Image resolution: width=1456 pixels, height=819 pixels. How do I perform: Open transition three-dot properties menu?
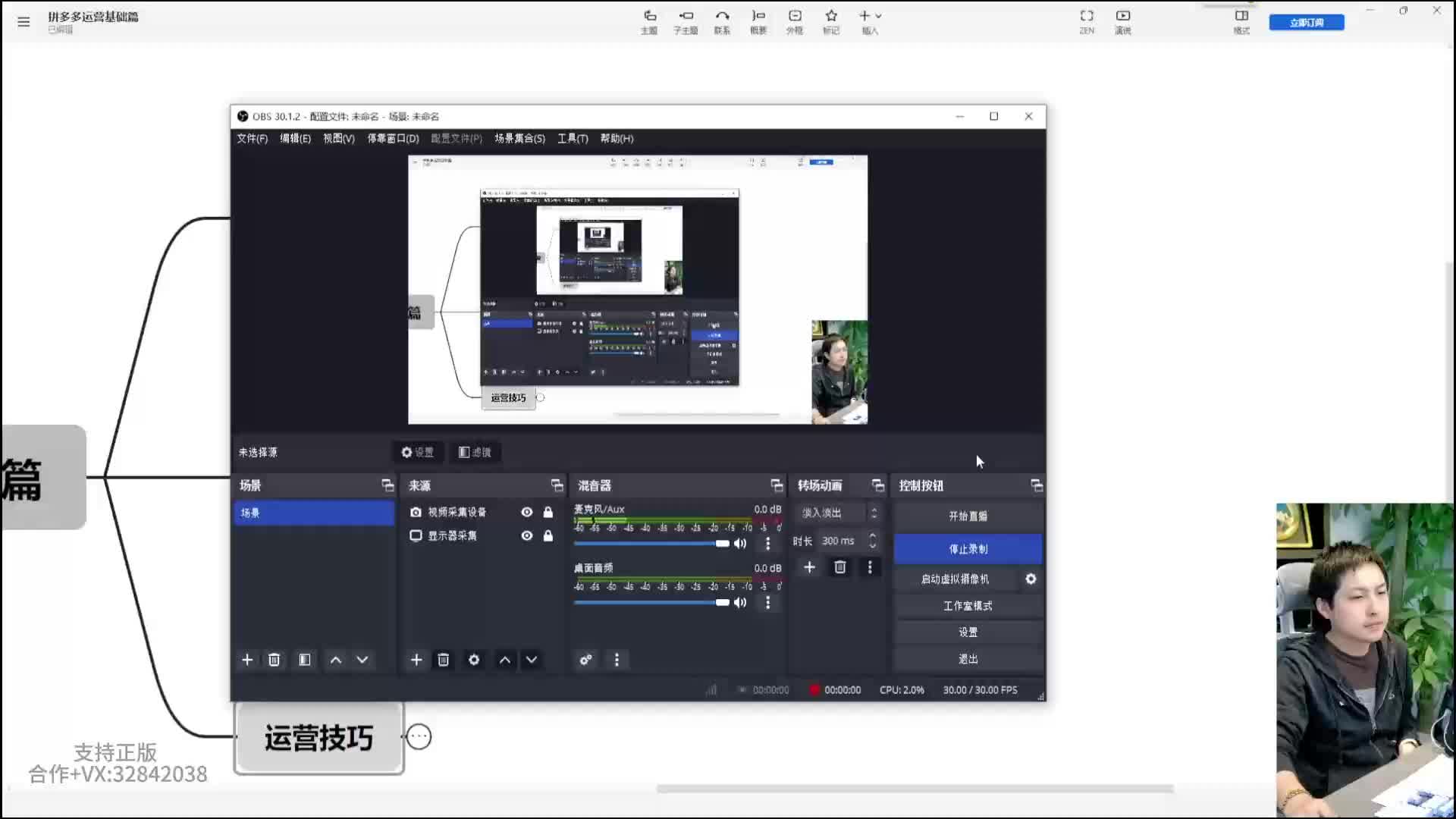pyautogui.click(x=870, y=567)
